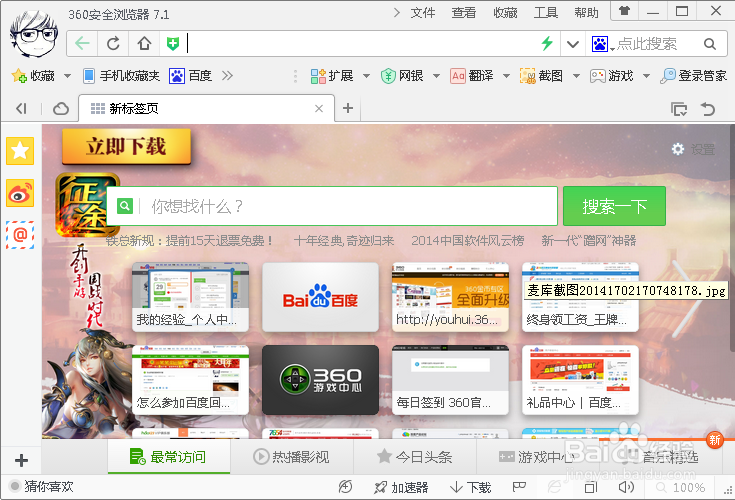Switch to 热播影视 tab

[x=292, y=456]
